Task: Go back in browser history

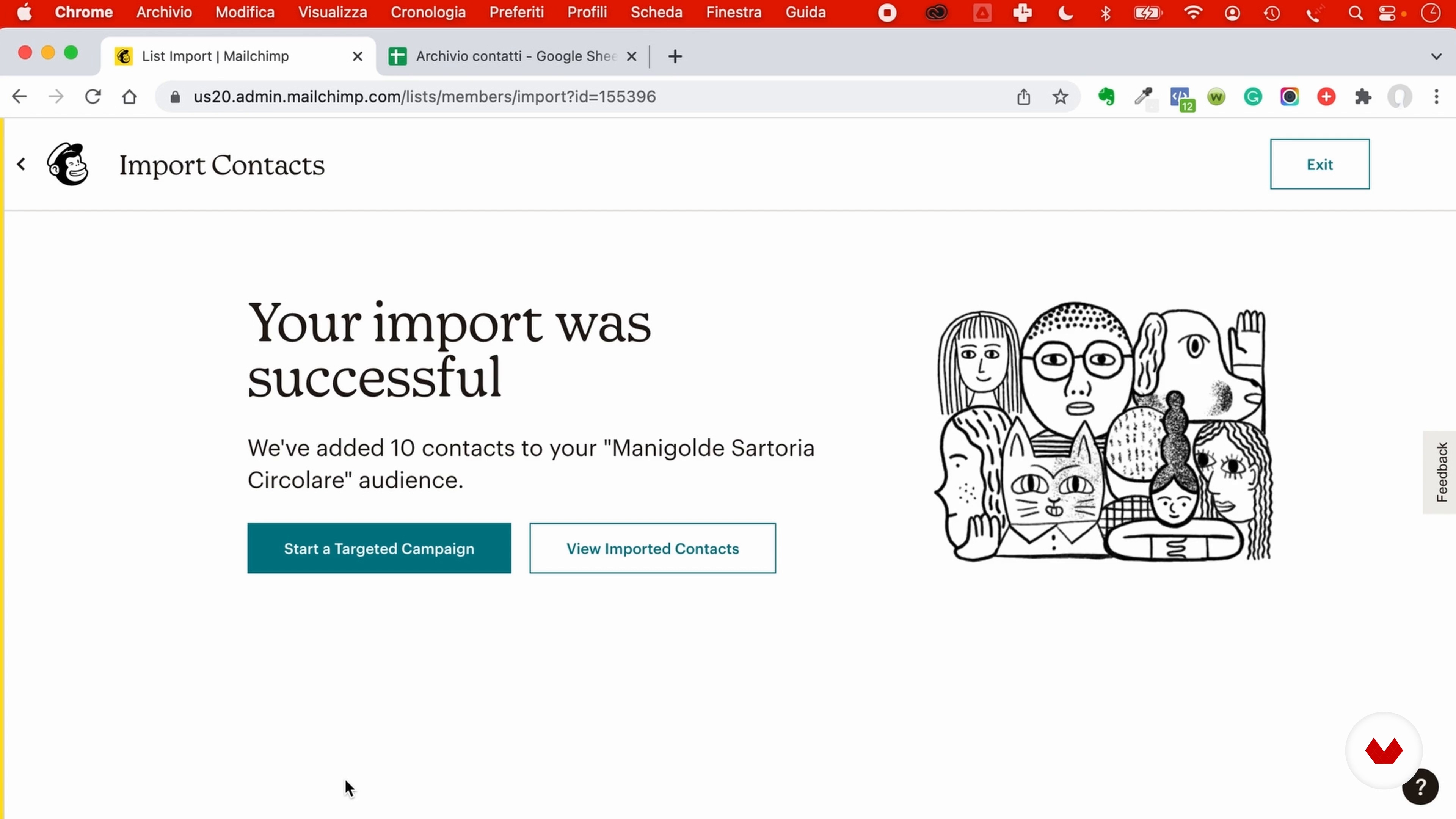Action: [x=19, y=97]
